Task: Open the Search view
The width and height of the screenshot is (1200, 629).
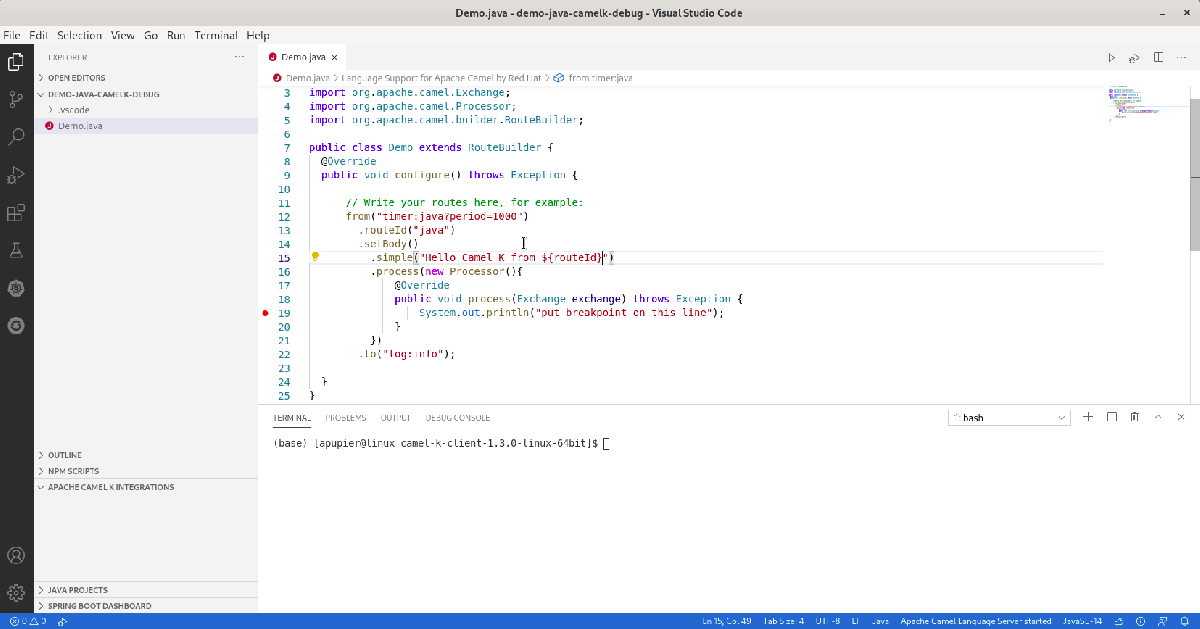Action: [x=16, y=137]
